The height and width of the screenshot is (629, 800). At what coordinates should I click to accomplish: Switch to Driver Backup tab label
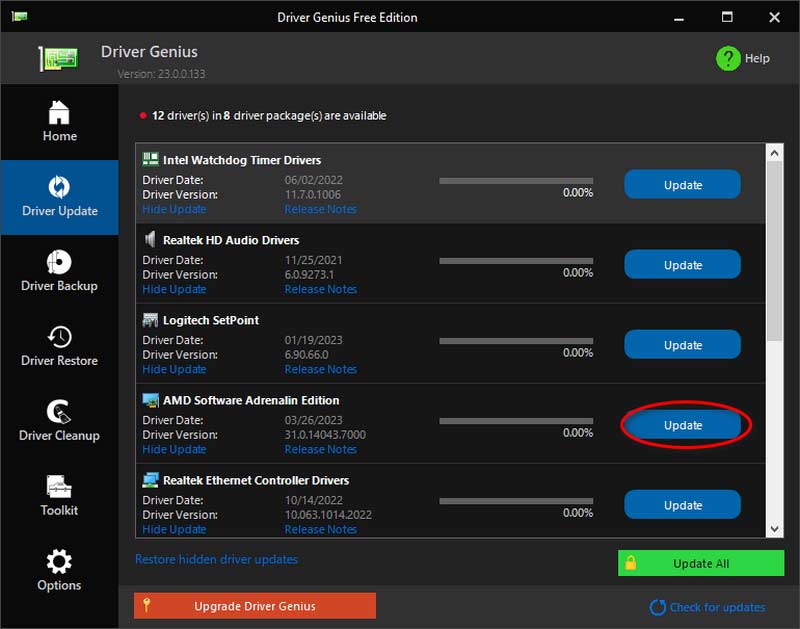click(x=59, y=286)
